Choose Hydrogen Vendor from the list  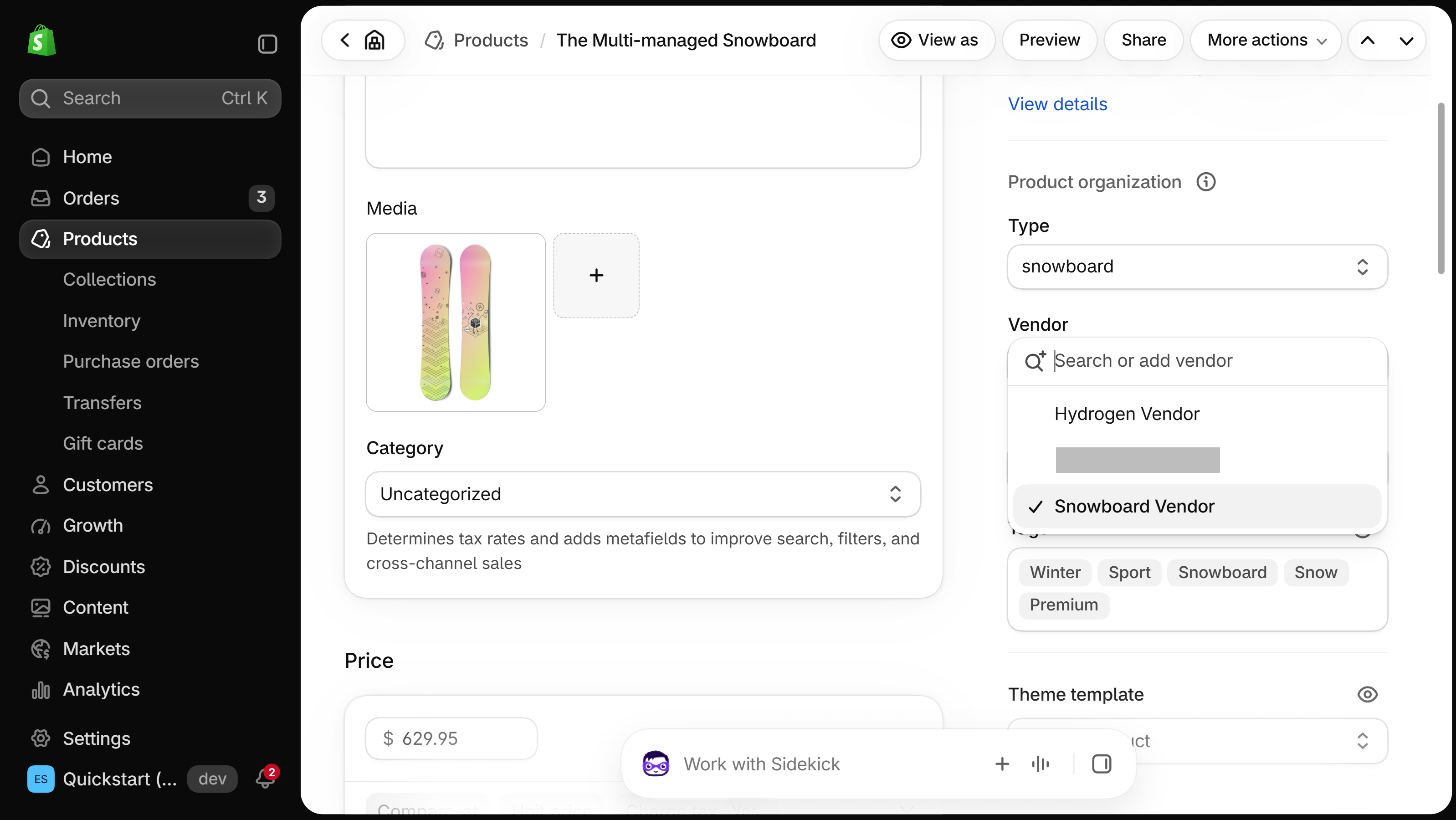1197,414
